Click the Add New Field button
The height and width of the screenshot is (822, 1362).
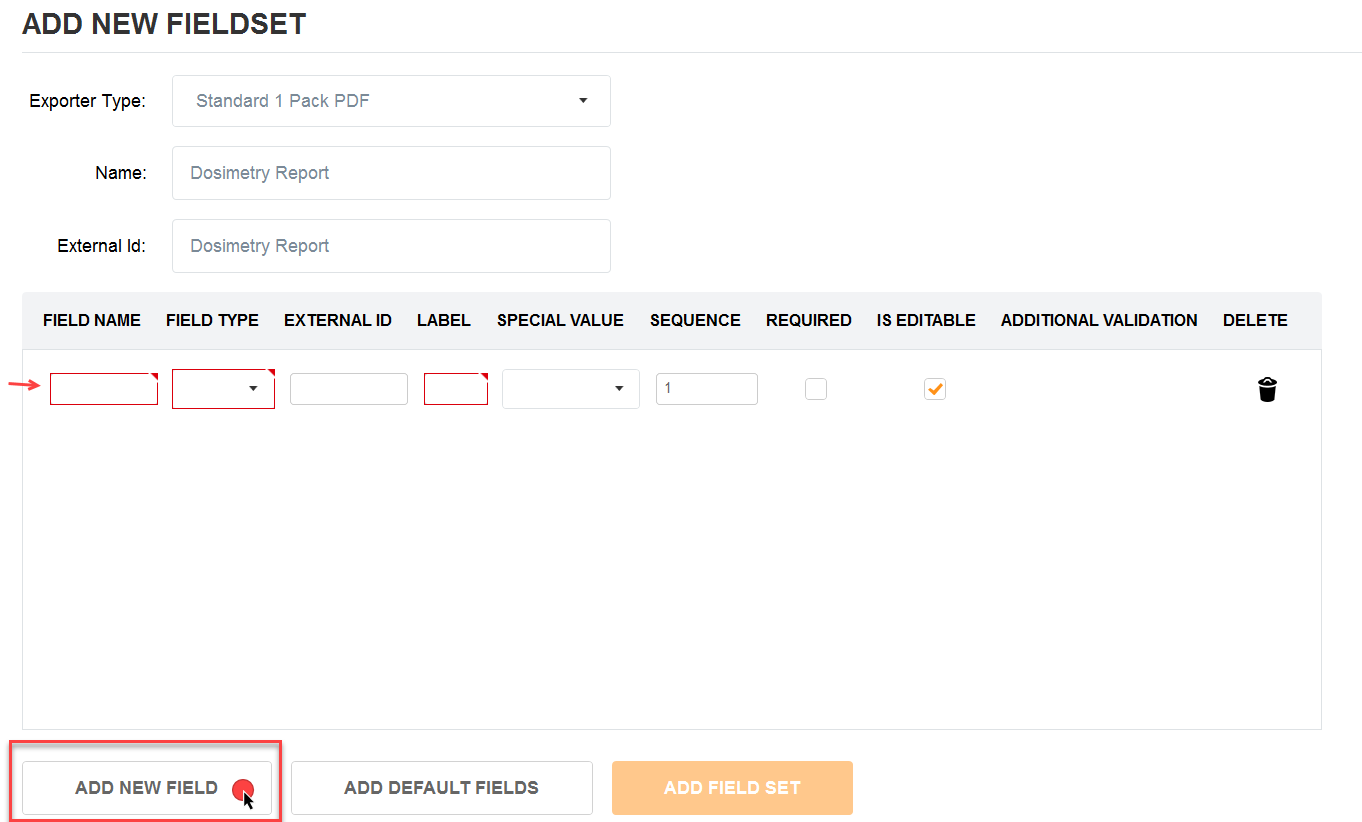147,788
